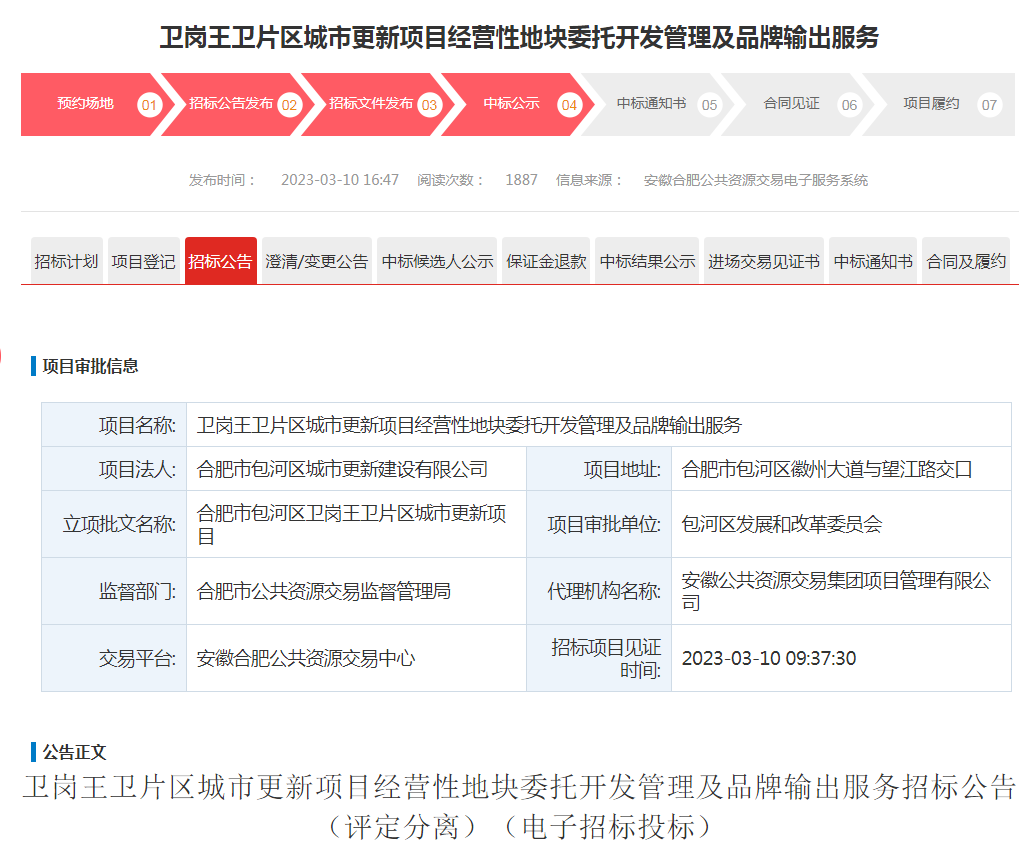Click the 安徽公共资源交易集团项目管理有限公司 cell

[x=841, y=591]
